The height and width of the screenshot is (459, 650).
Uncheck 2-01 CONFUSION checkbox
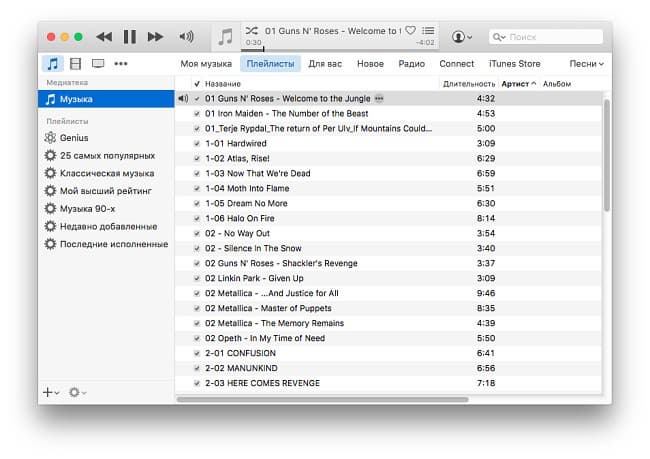(197, 353)
